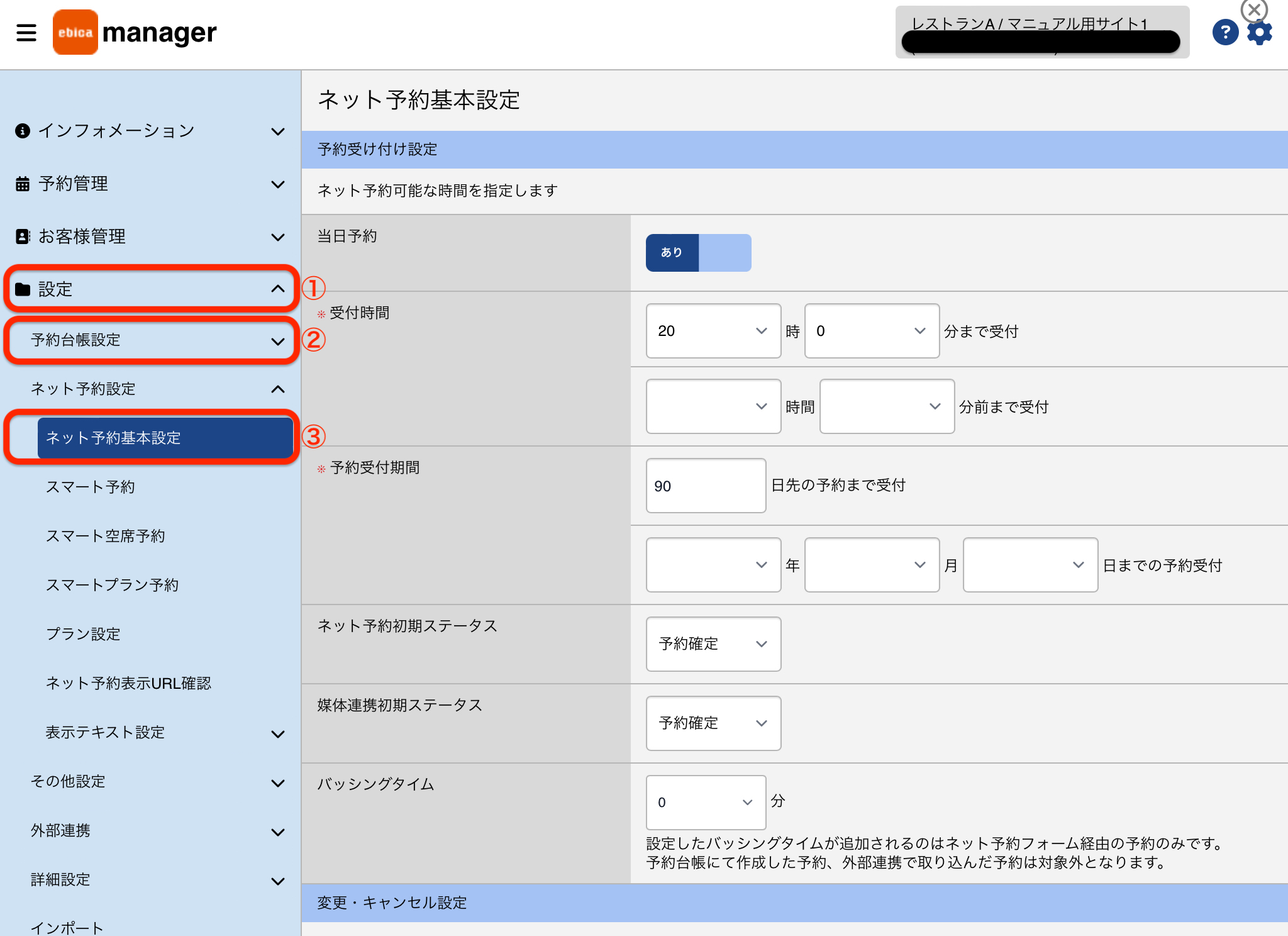The image size is (1288, 936).
Task: Open スマートプラン予約 menu item
Action: coord(112,585)
